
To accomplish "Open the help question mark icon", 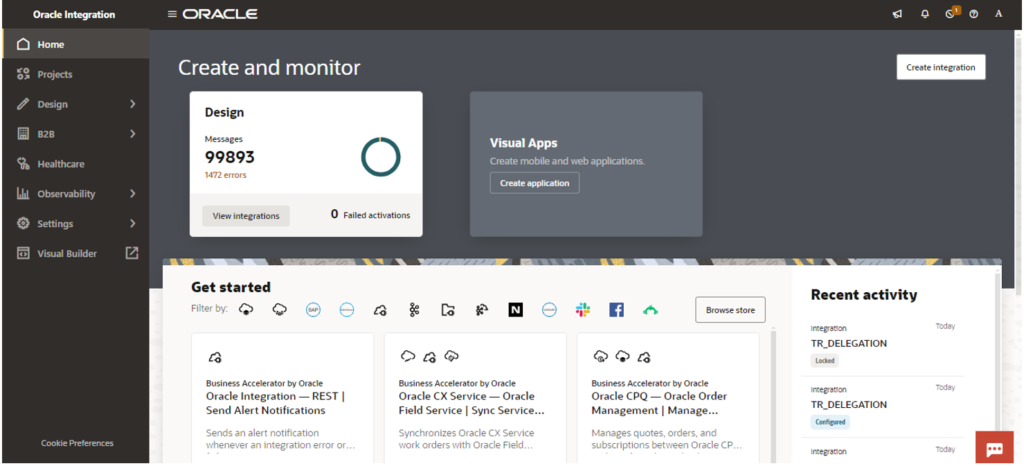I will 973,14.
